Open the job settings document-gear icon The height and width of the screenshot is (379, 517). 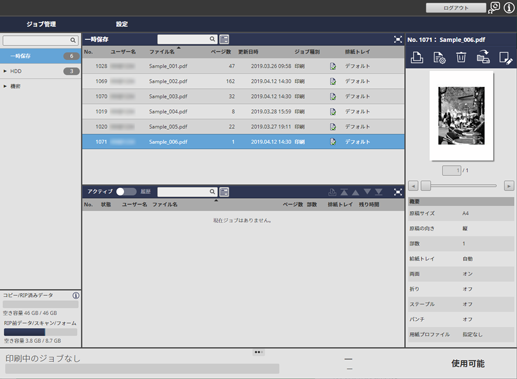pyautogui.click(x=439, y=58)
